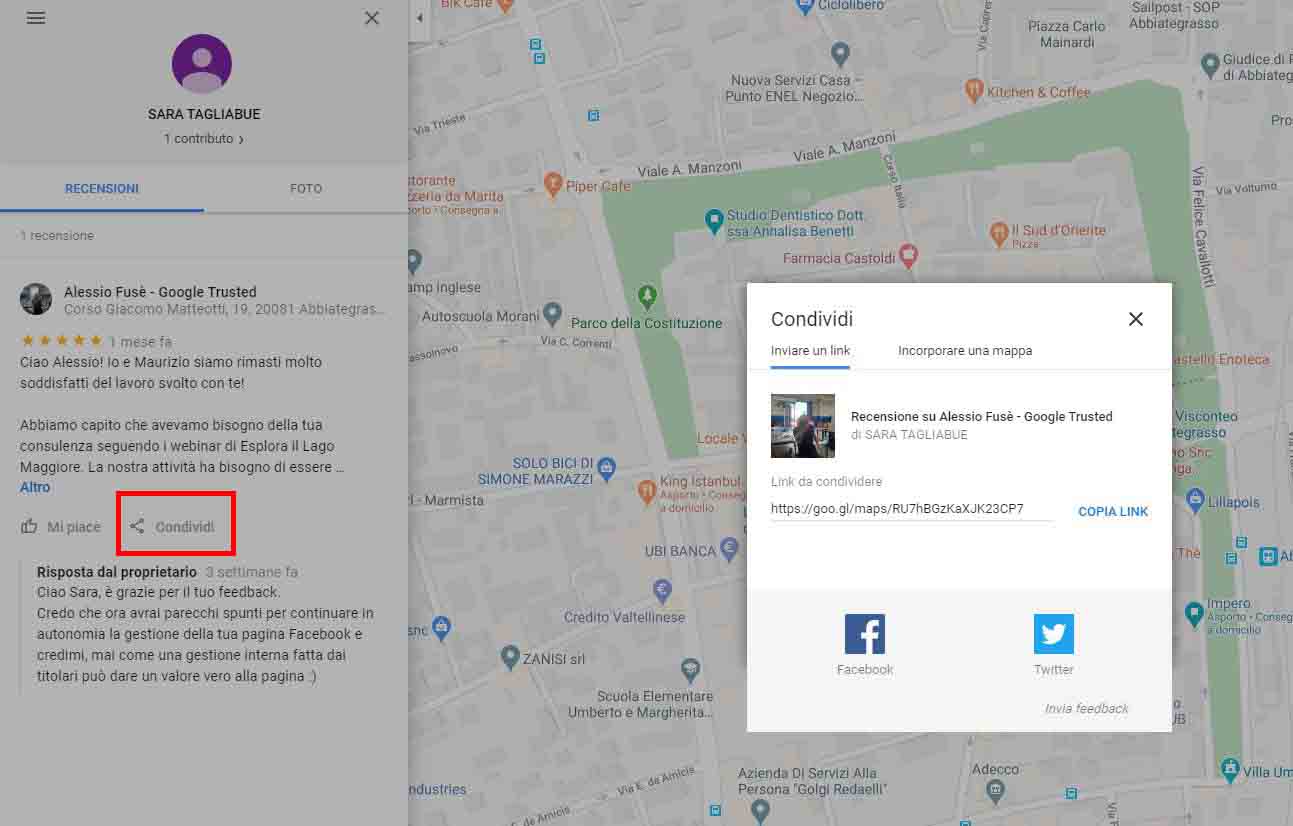
Task: Open the hamburger menu in side panel
Action: pos(36,18)
